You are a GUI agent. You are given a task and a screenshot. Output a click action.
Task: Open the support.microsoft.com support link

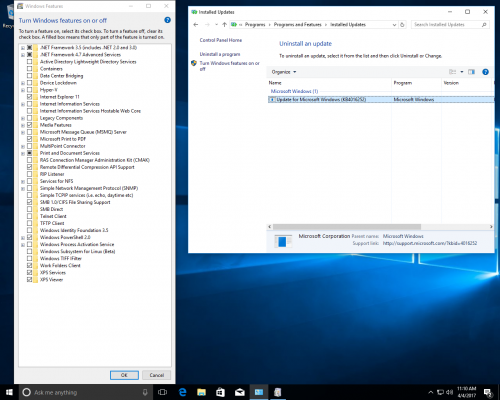click(x=430, y=243)
